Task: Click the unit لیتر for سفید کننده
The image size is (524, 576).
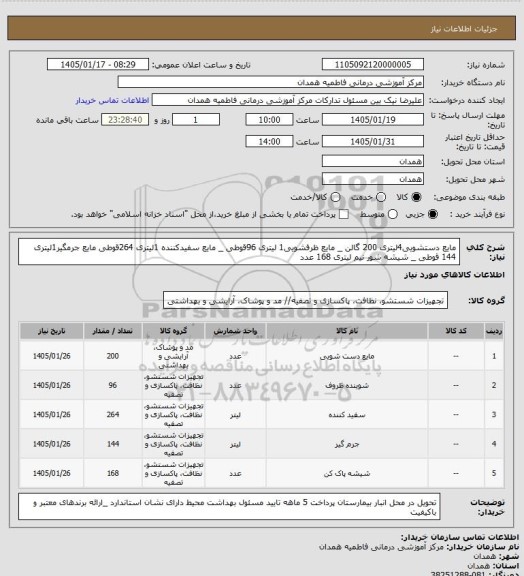Action: (235, 415)
